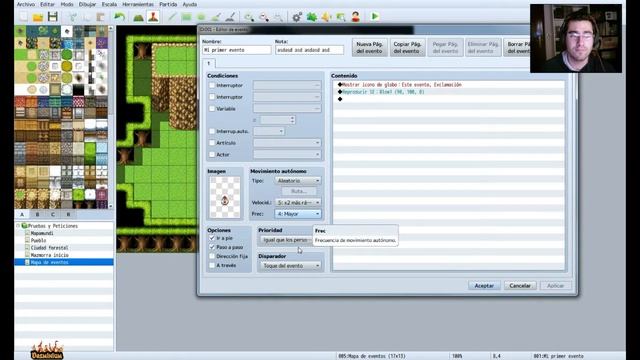640x360 pixels.
Task: Click the Imagen character graphic preview
Action: point(224,198)
